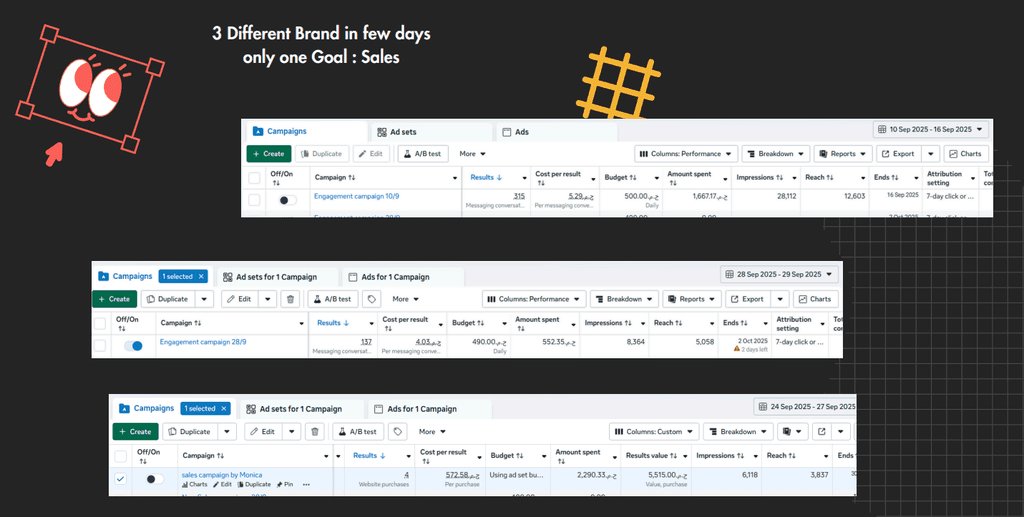Open more options dots for sales campaign by Monica
Screen dimensions: 1024x517
tap(306, 484)
